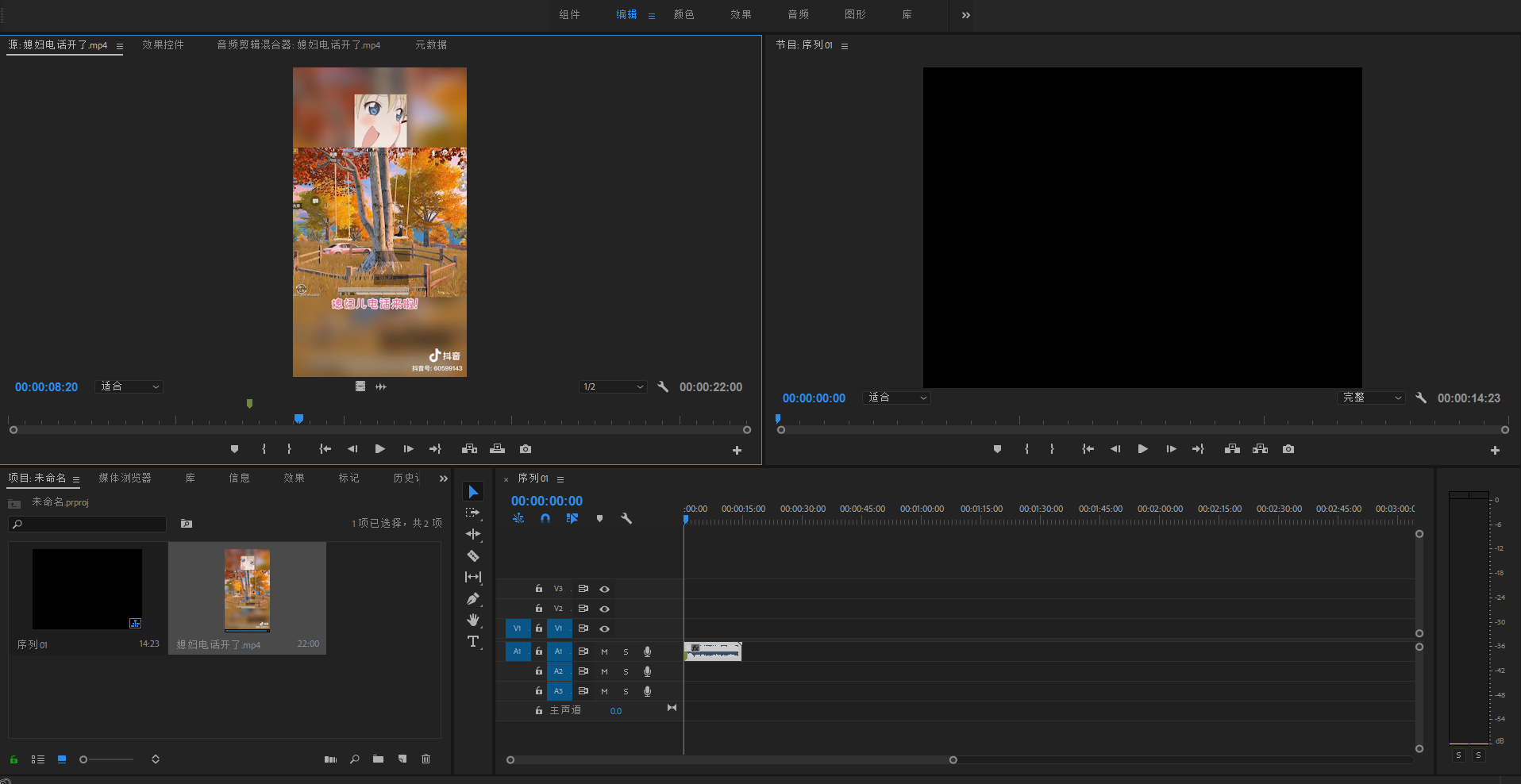Viewport: 1521px width, 784px height.
Task: Select the 媳妇电话开了.mp4 clip thumbnail
Action: pyautogui.click(x=247, y=590)
